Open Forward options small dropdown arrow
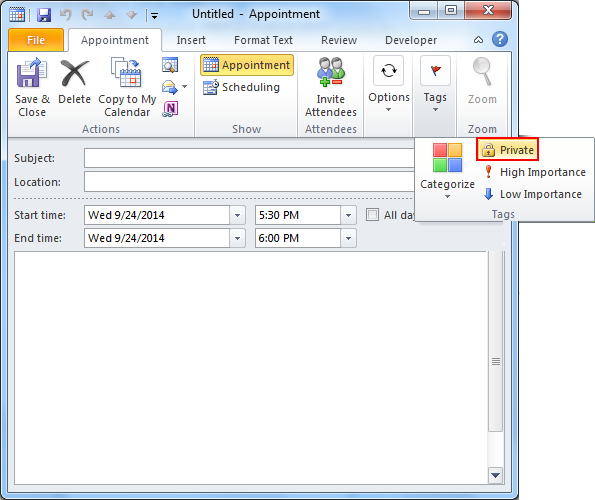 pyautogui.click(x=184, y=87)
